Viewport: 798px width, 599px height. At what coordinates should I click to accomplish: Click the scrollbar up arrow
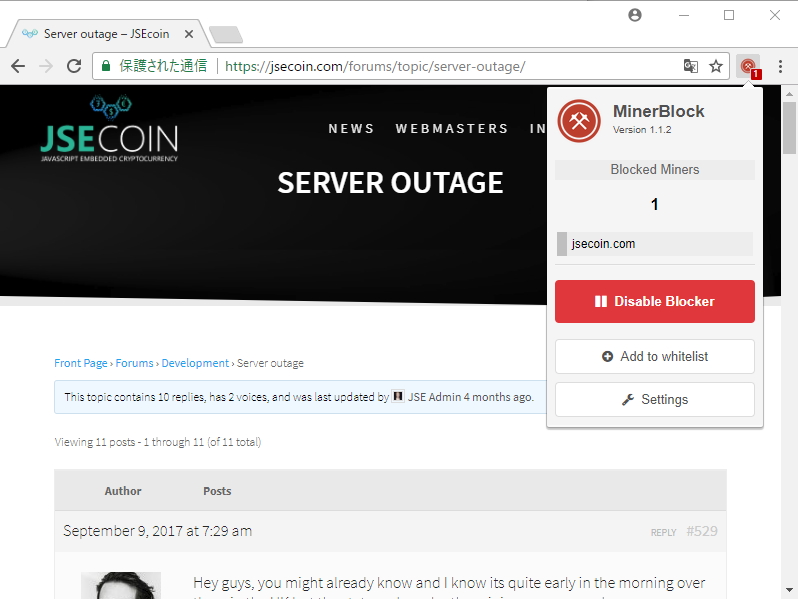click(789, 94)
